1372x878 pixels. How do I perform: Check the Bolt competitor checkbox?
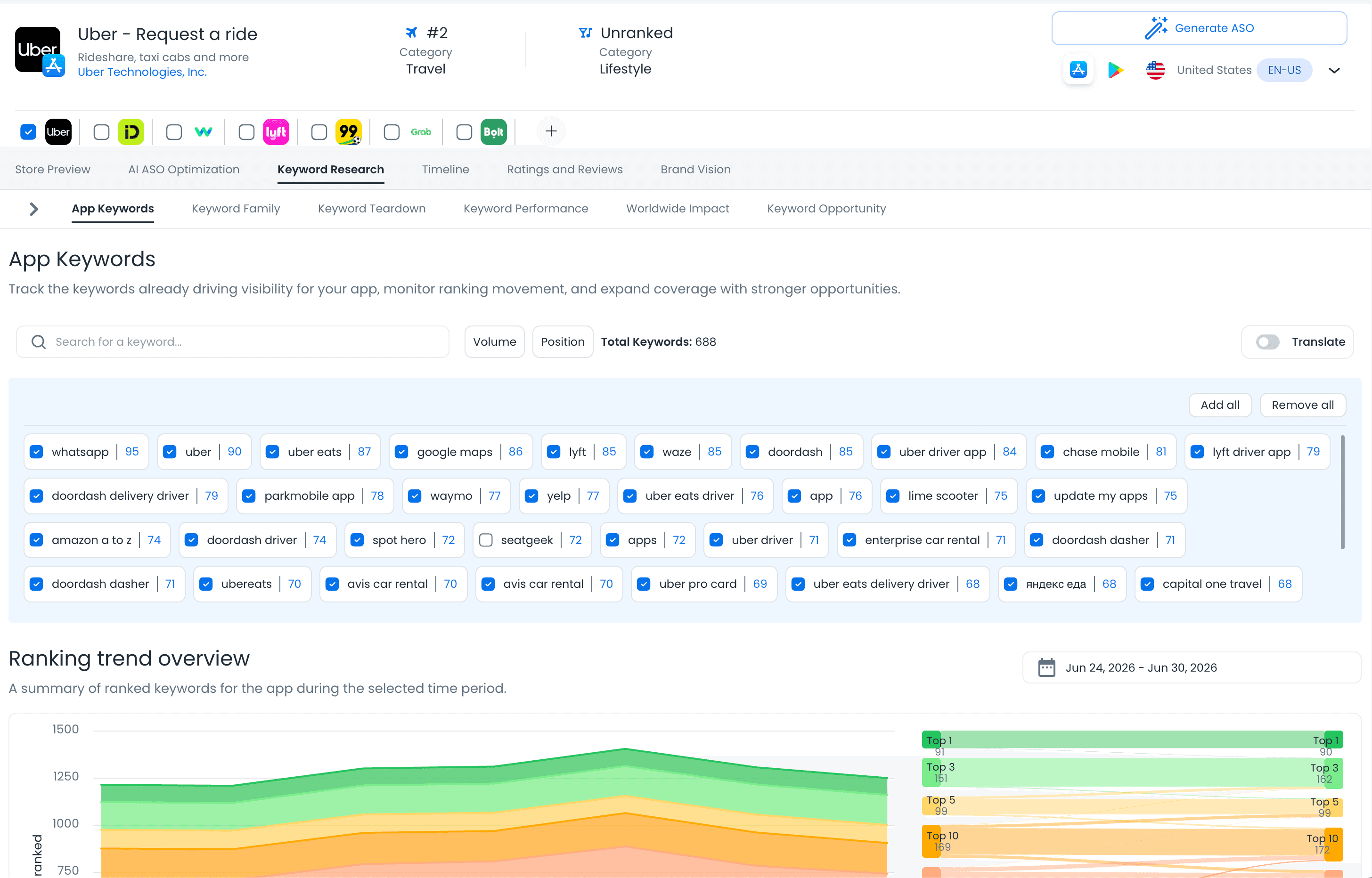[464, 132]
